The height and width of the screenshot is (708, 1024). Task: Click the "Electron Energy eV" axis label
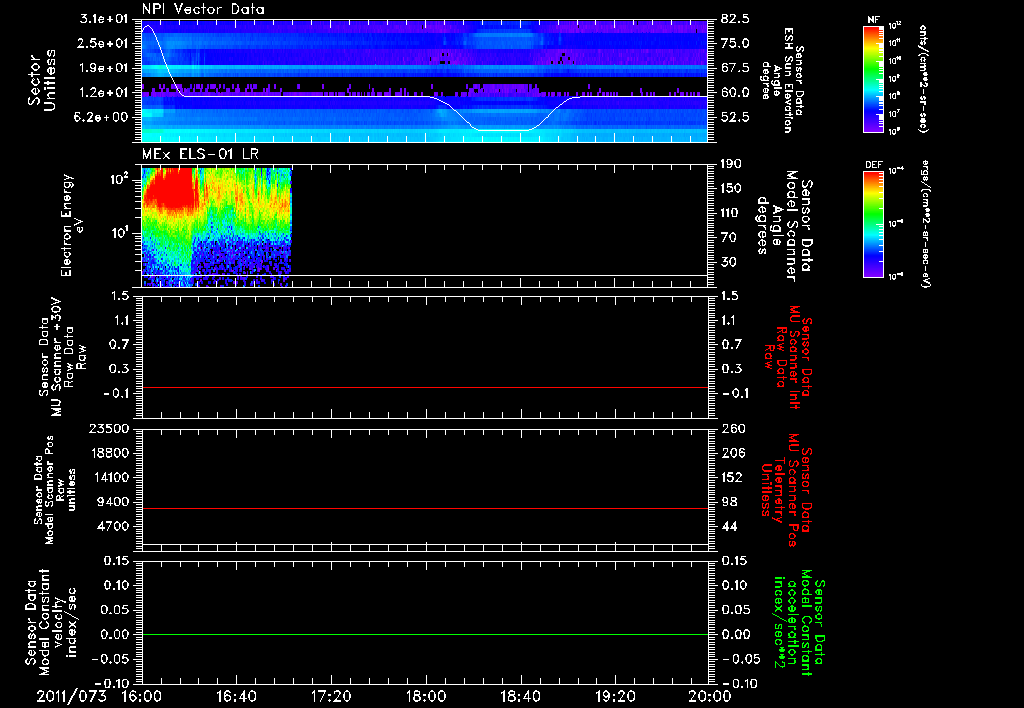point(72,225)
